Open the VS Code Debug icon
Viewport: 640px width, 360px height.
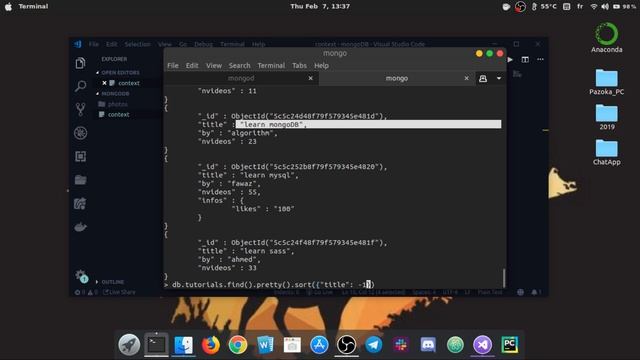(80, 133)
